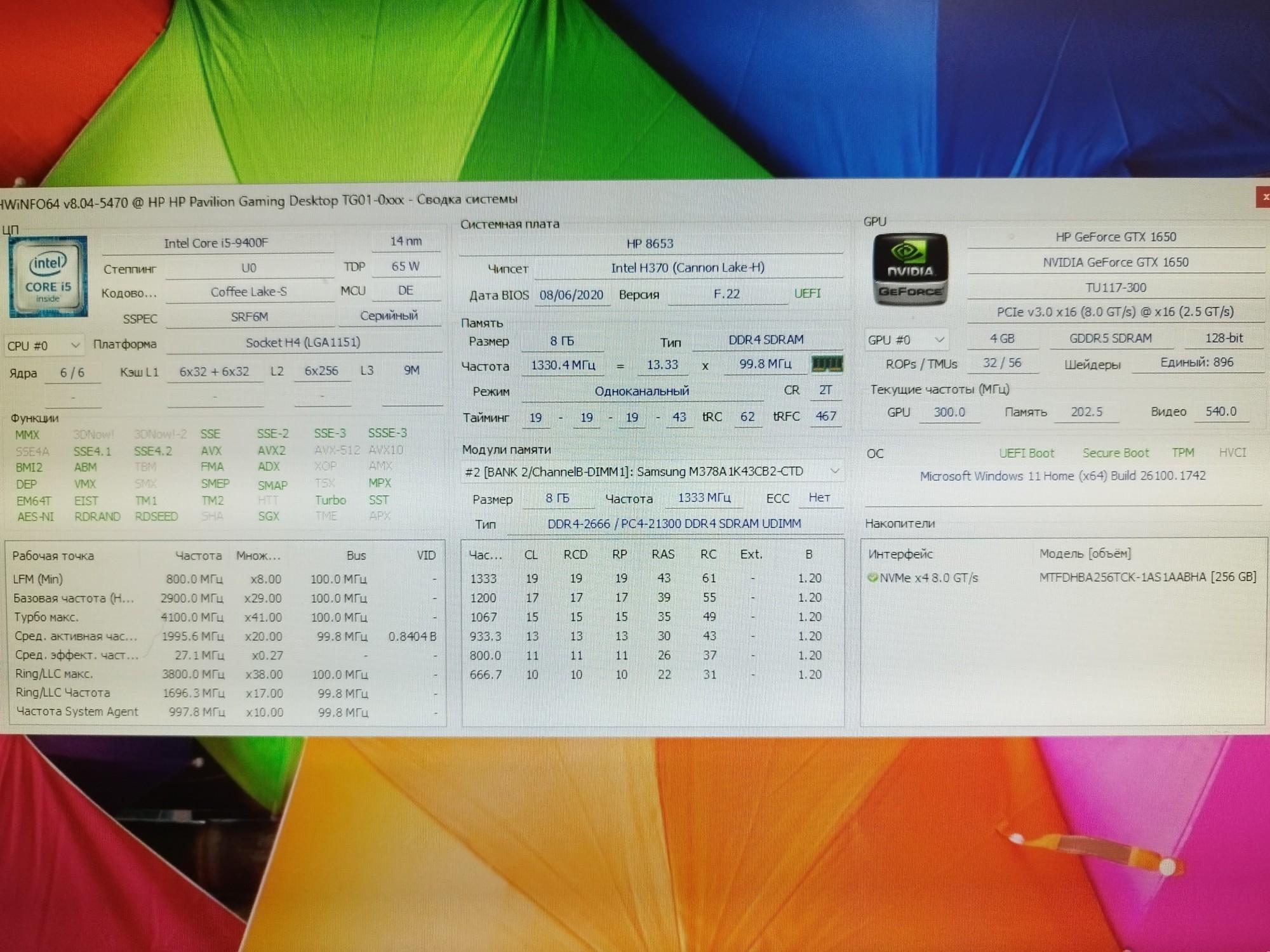Click the tRFC 467 timing value
1270x952 pixels.
(x=826, y=416)
